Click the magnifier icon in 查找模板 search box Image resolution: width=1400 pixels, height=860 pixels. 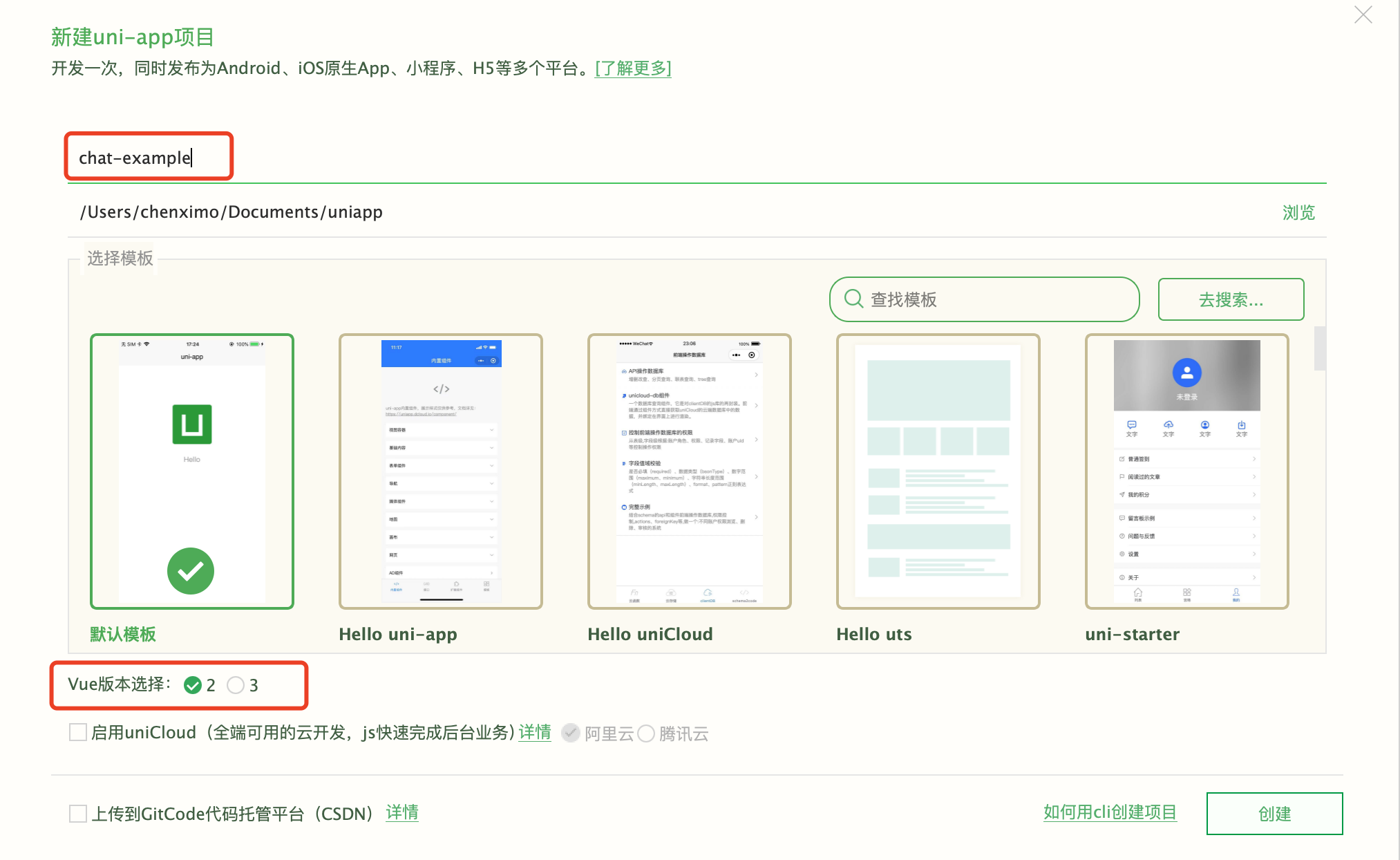(853, 299)
